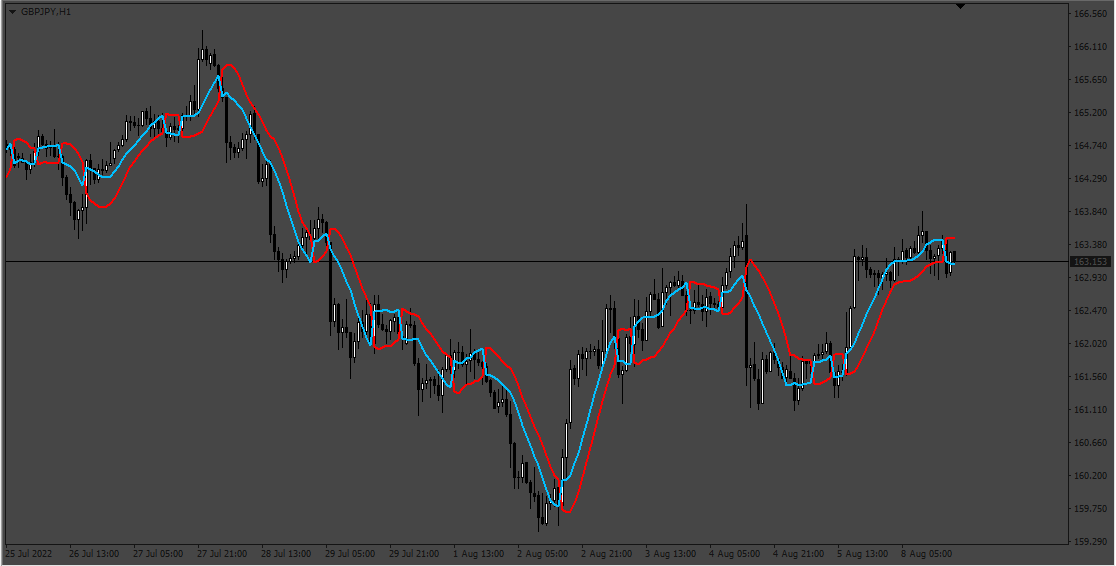Click the 4 Aug 05:00 time label
Screen dimensions: 1116x566
point(735,554)
